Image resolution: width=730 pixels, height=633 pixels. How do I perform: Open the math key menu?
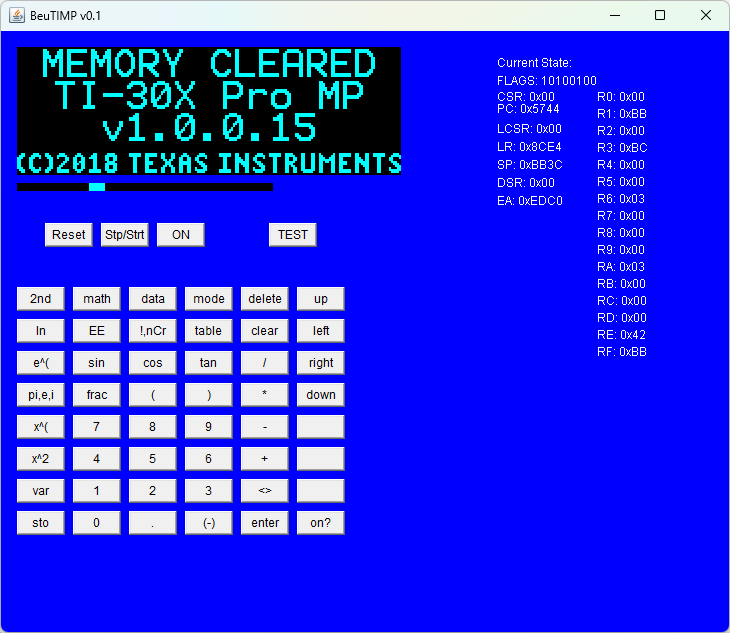click(x=97, y=299)
